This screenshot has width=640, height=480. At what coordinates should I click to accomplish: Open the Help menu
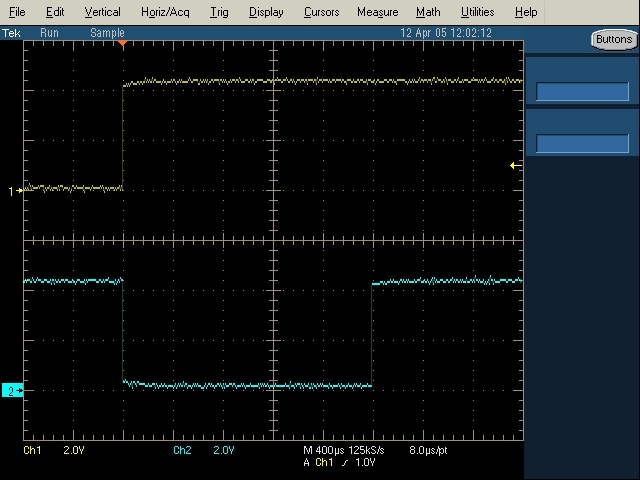526,12
